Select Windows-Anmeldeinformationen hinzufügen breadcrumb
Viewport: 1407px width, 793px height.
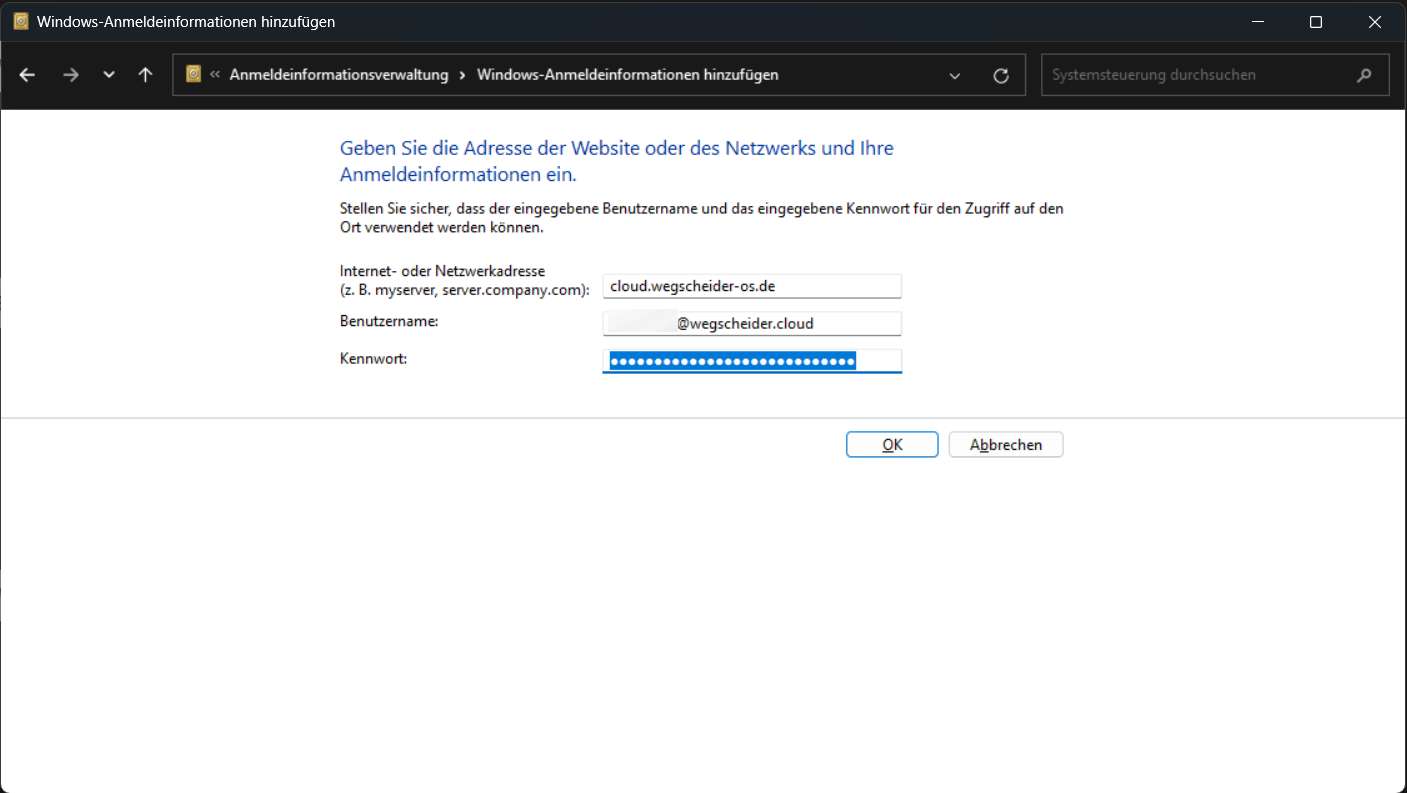point(628,75)
